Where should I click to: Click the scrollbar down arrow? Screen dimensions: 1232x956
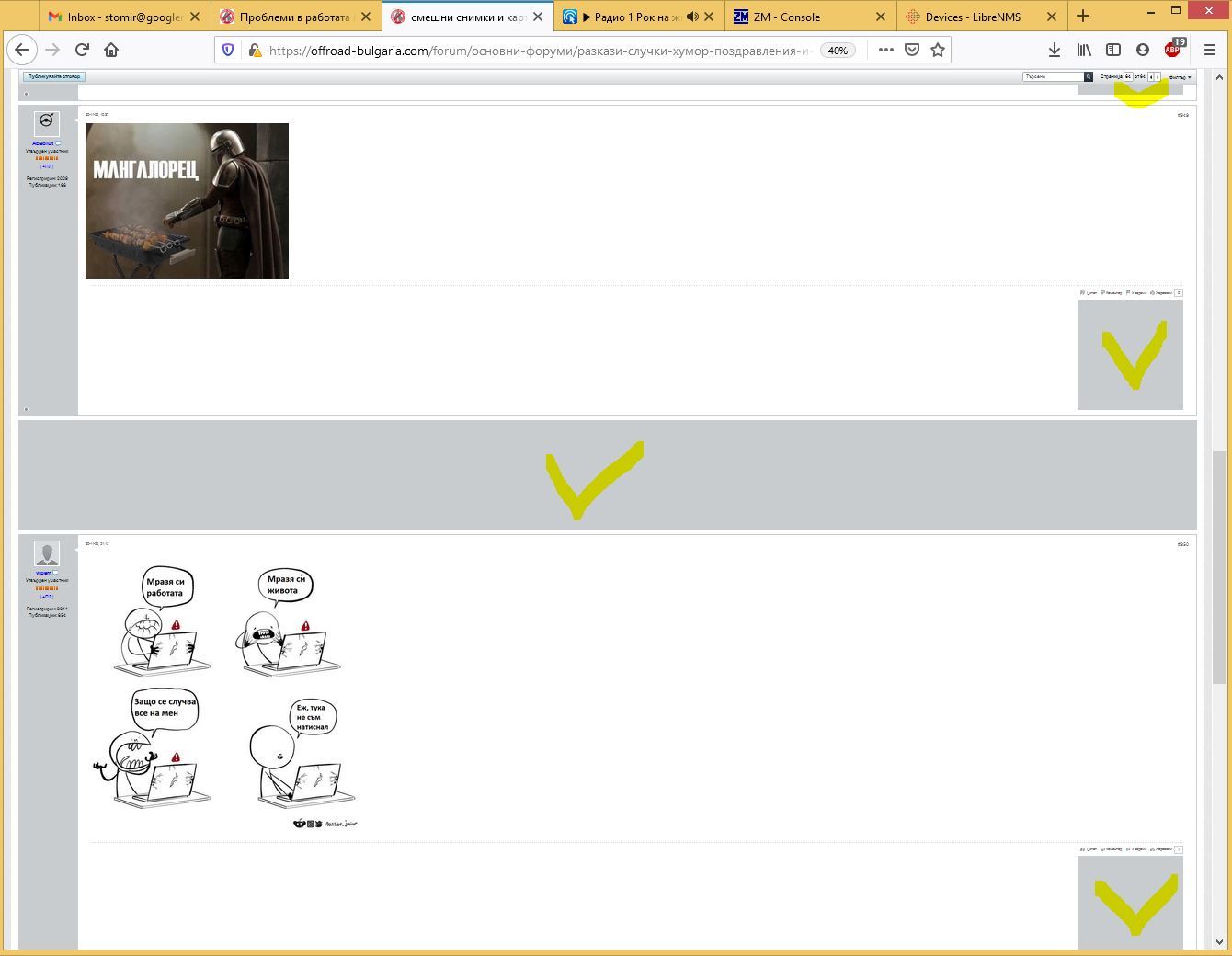pos(1220,941)
